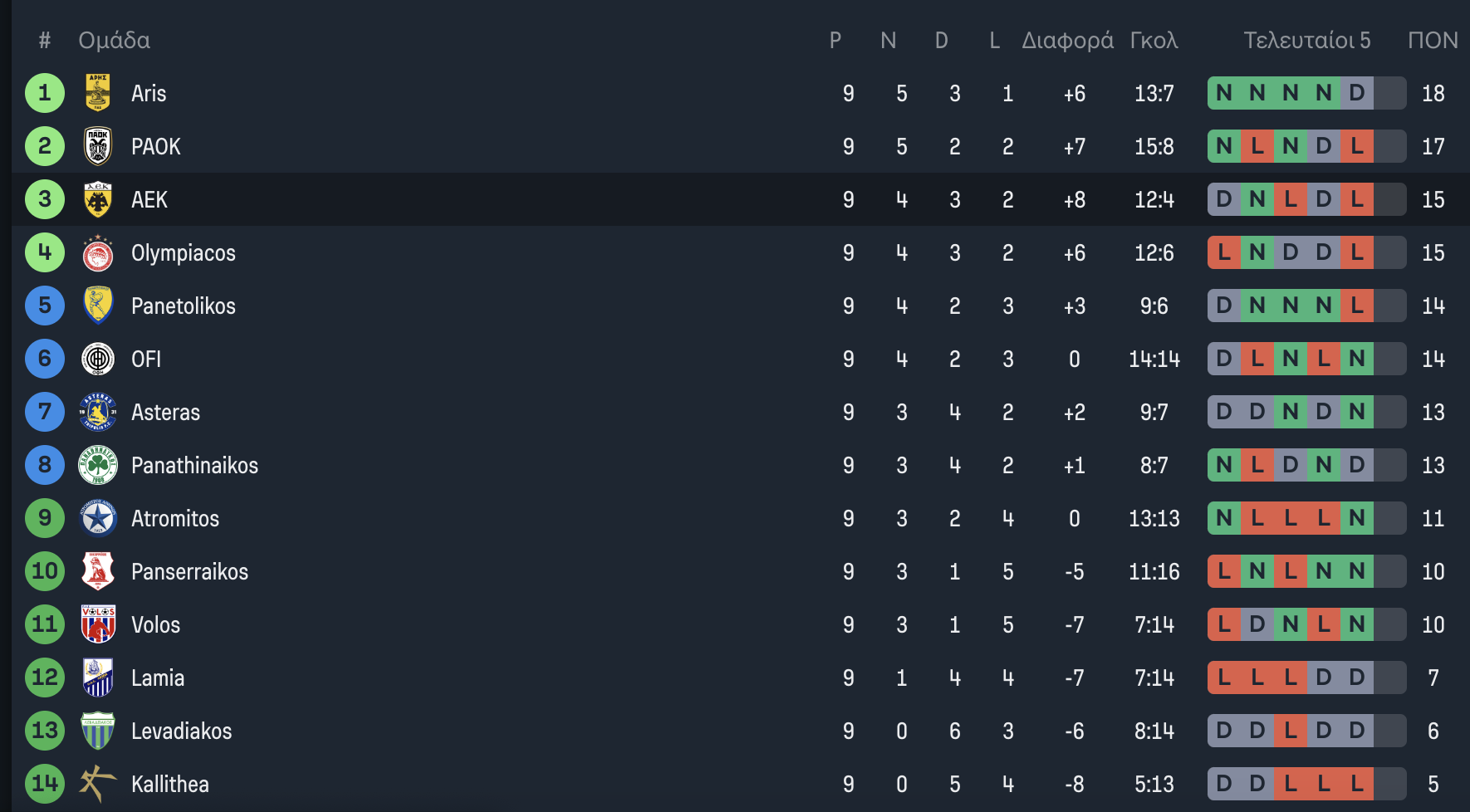Click the Olympiacos club crest icon
The width and height of the screenshot is (1470, 812).
tap(98, 252)
